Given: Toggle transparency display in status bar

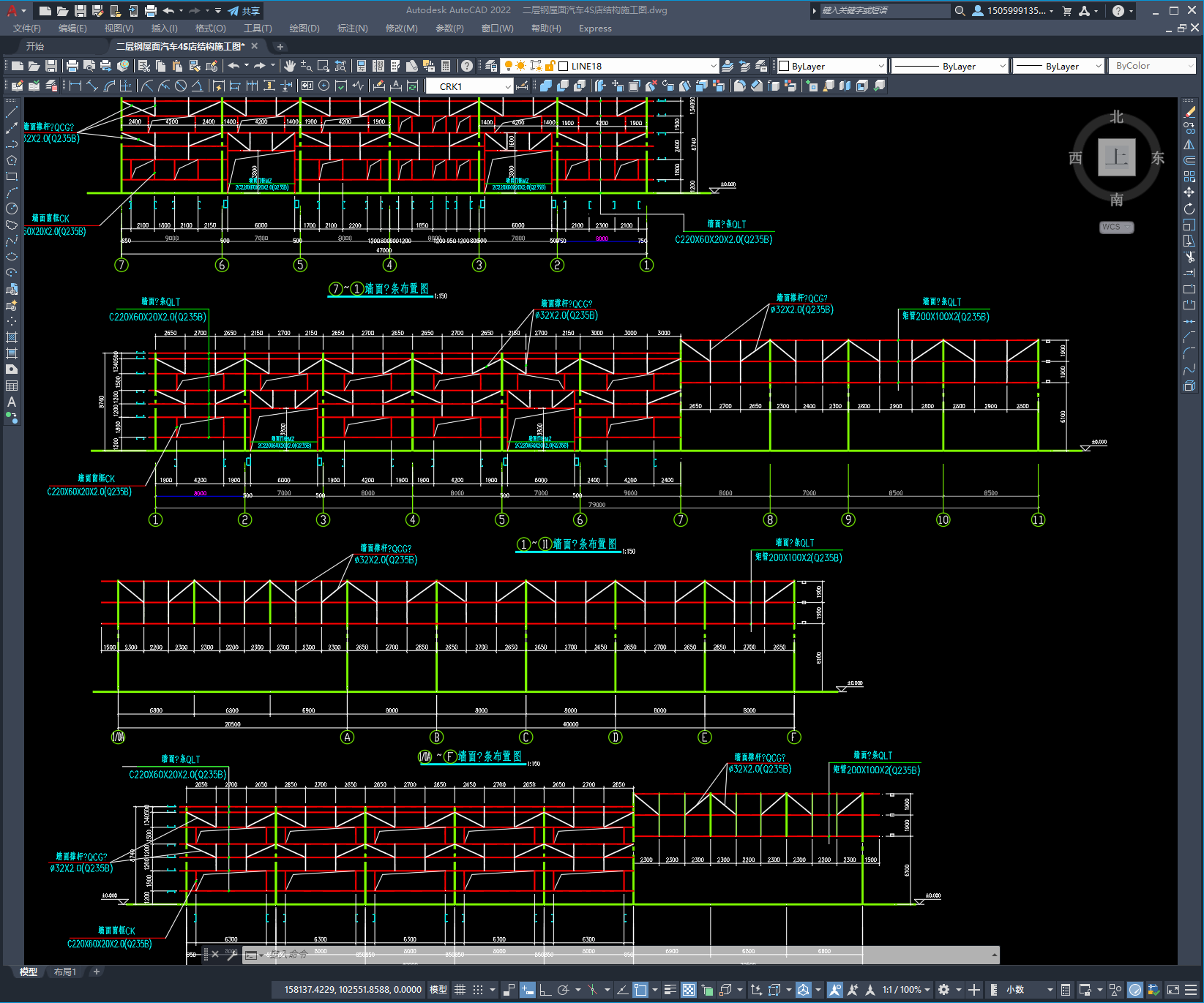Looking at the screenshot, I should 689,990.
